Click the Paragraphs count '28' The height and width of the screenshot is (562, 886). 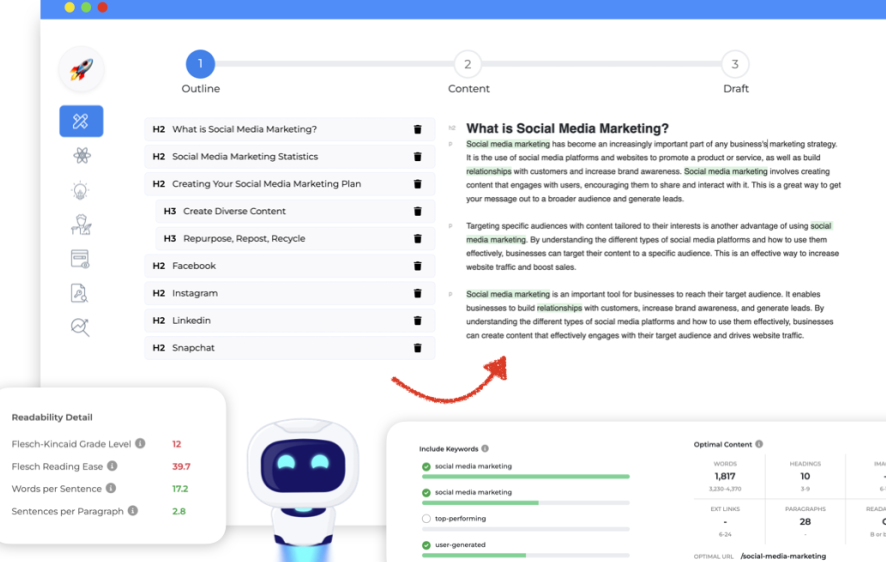805,521
